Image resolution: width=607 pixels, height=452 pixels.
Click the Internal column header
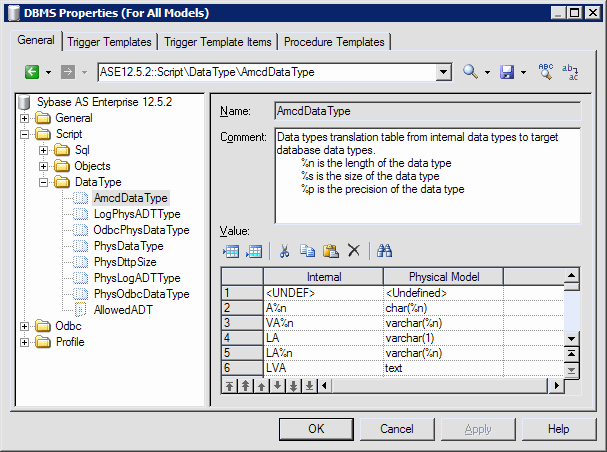tap(324, 277)
